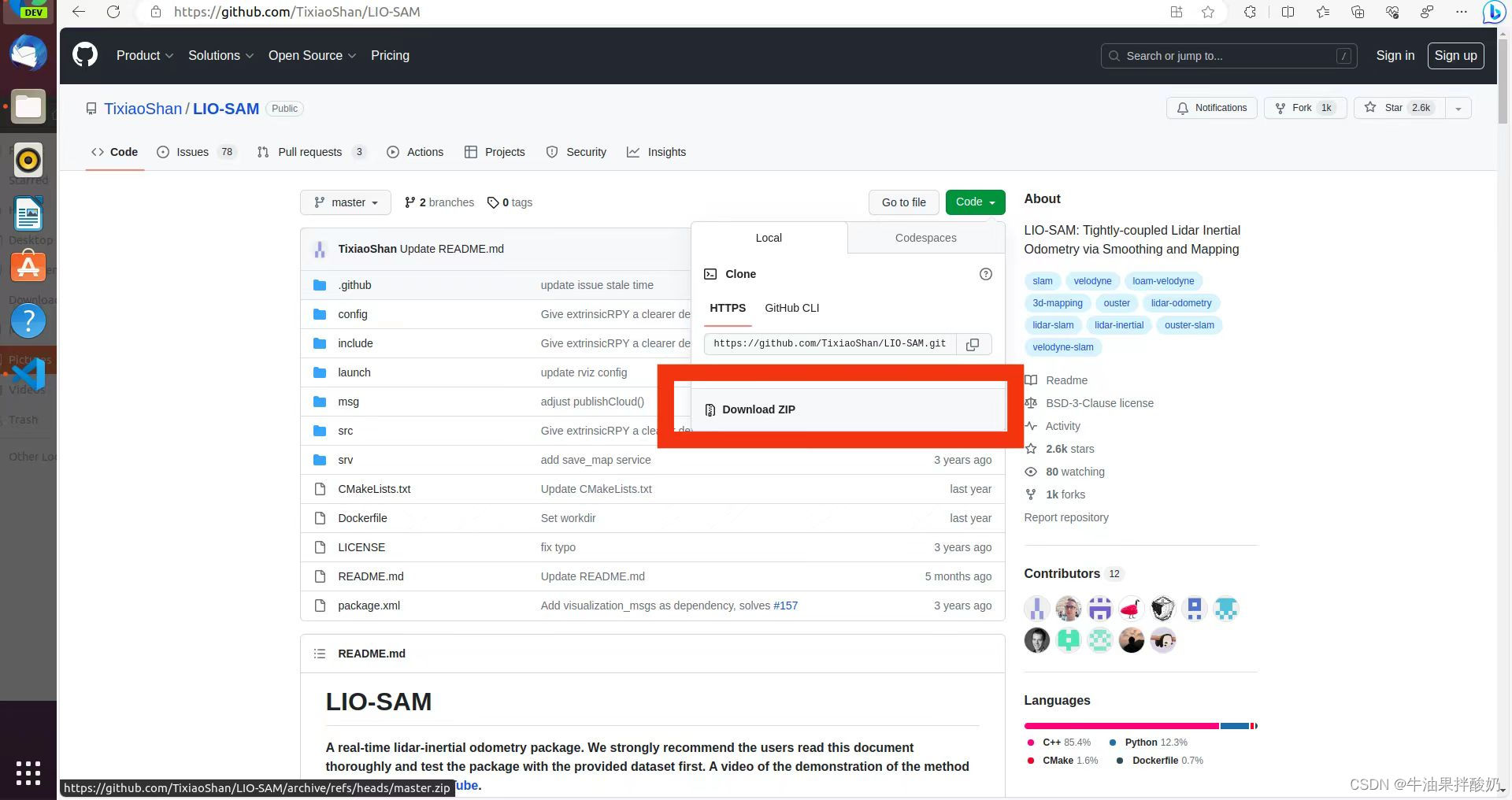Expand the Solutions menu

pos(220,55)
